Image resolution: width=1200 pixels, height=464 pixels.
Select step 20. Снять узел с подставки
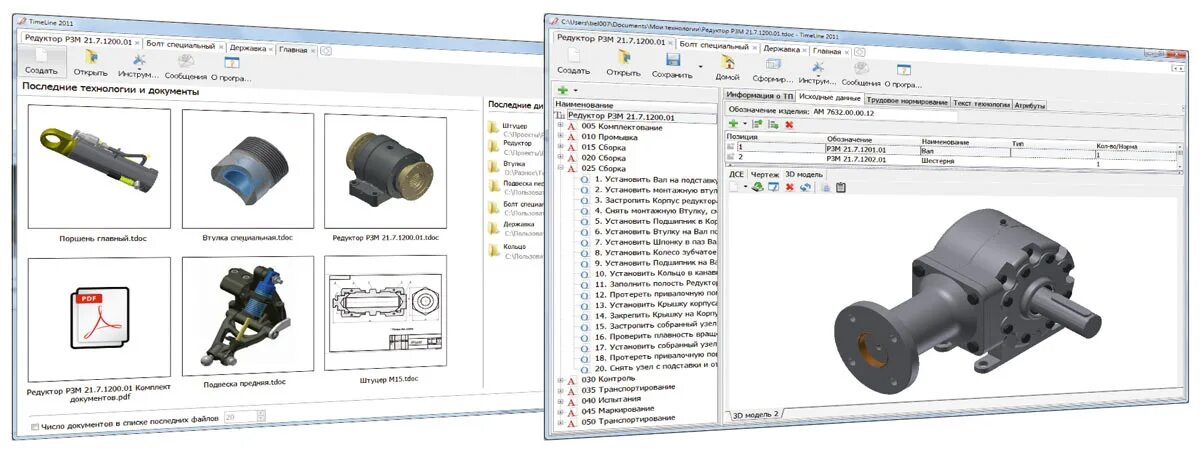point(657,368)
